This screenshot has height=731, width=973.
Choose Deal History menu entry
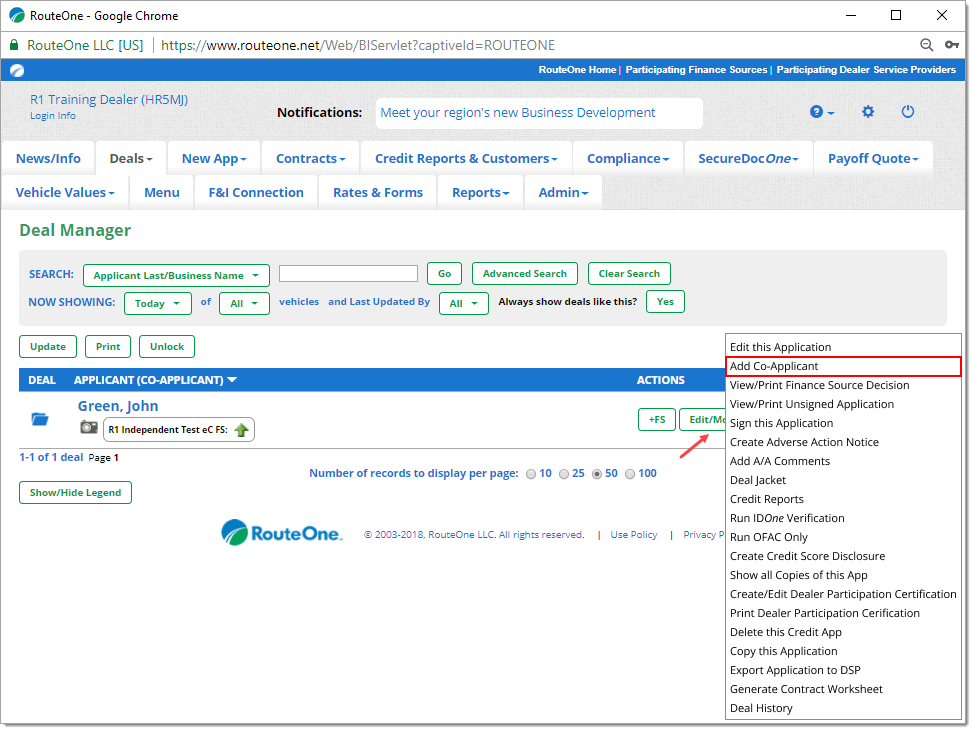(x=843, y=709)
